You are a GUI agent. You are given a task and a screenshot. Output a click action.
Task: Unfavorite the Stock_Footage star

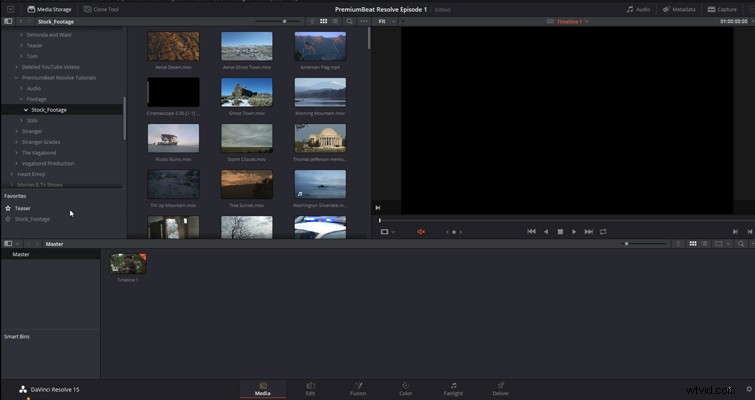[x=8, y=219]
